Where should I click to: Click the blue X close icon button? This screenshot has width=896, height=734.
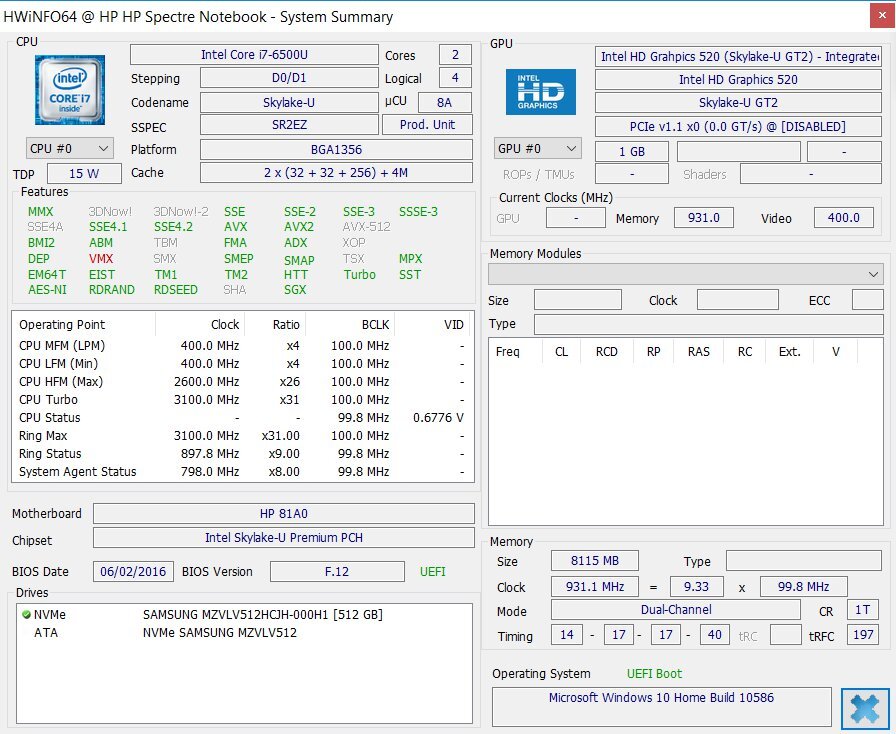click(864, 710)
